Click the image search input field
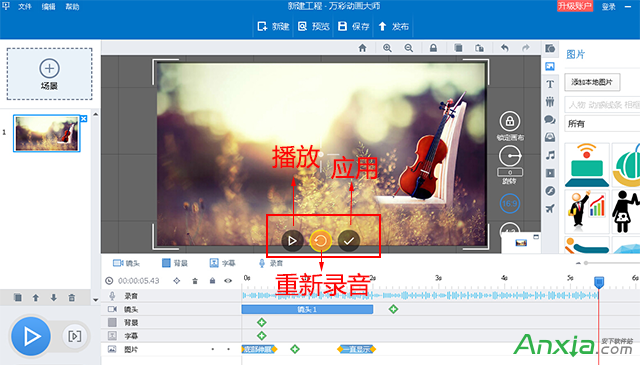 pos(602,105)
